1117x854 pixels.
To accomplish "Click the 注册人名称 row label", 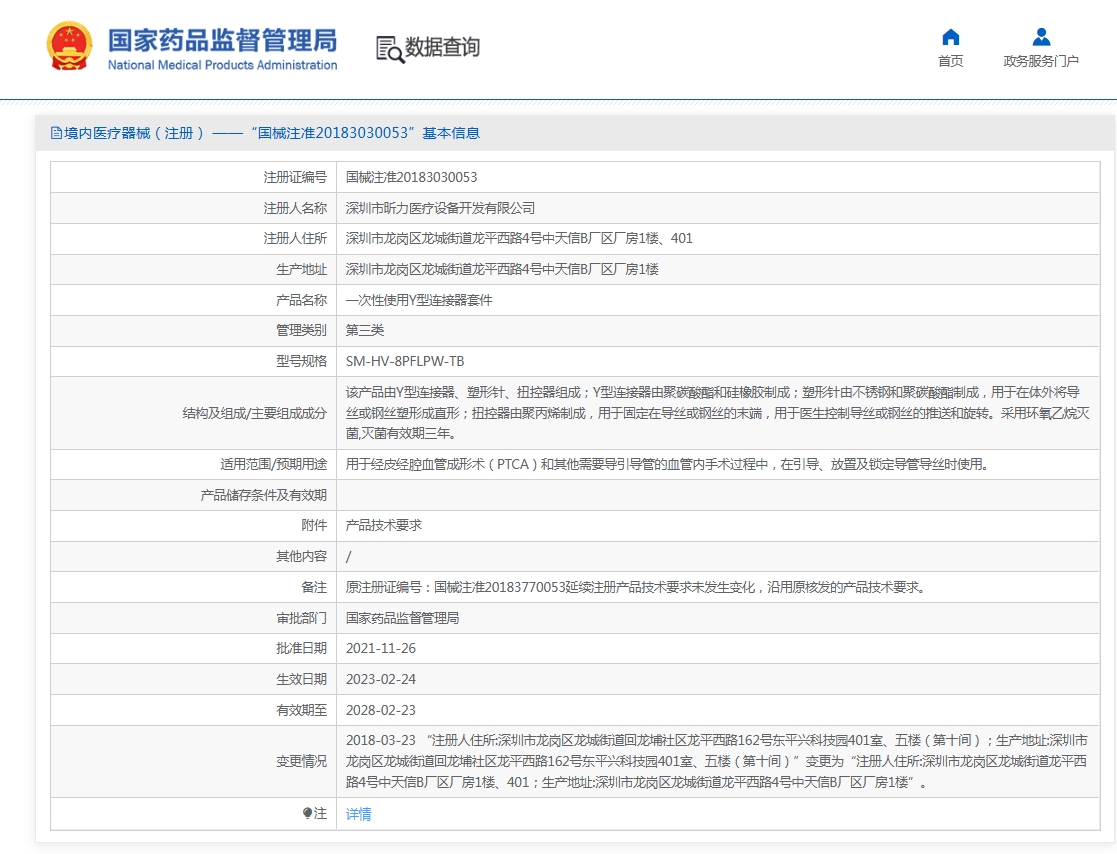I will pyautogui.click(x=295, y=208).
